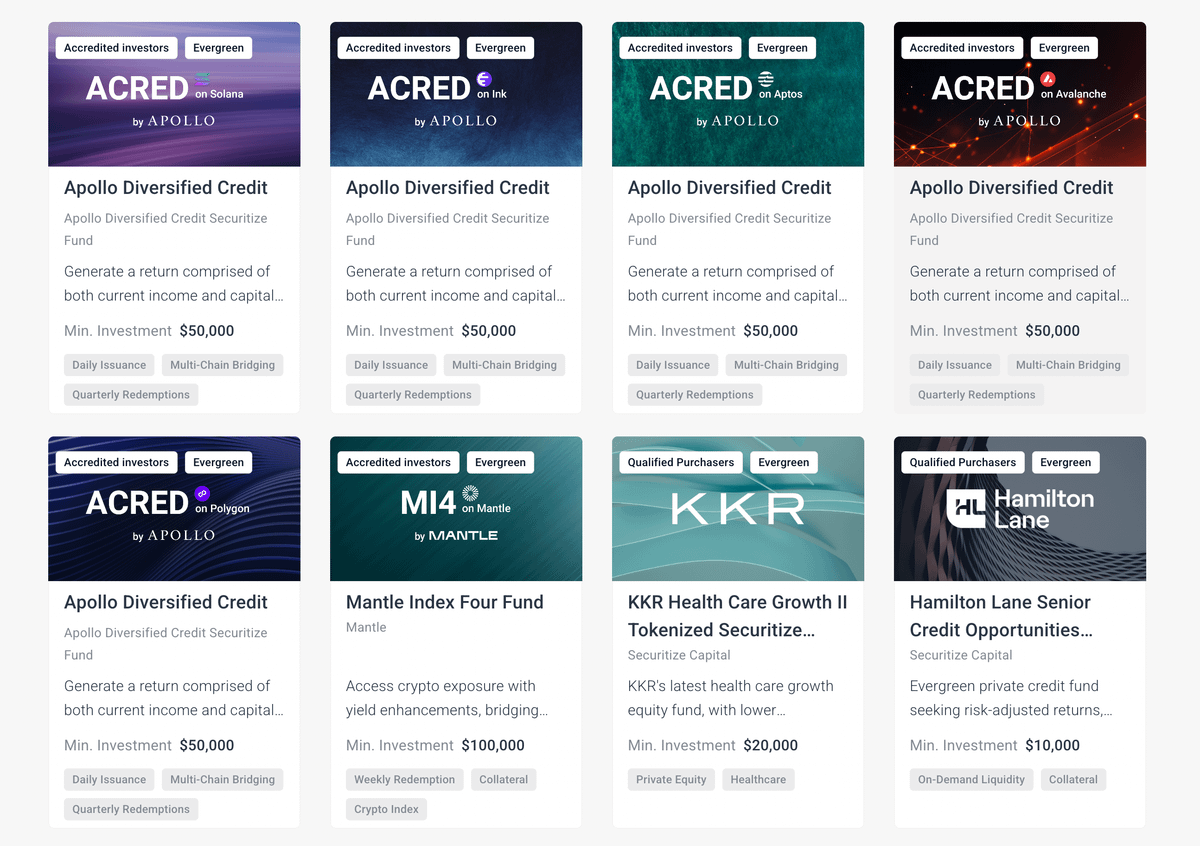This screenshot has height=846, width=1200.
Task: Open Apollo Diversified Credit title on Aptos card
Action: click(730, 188)
